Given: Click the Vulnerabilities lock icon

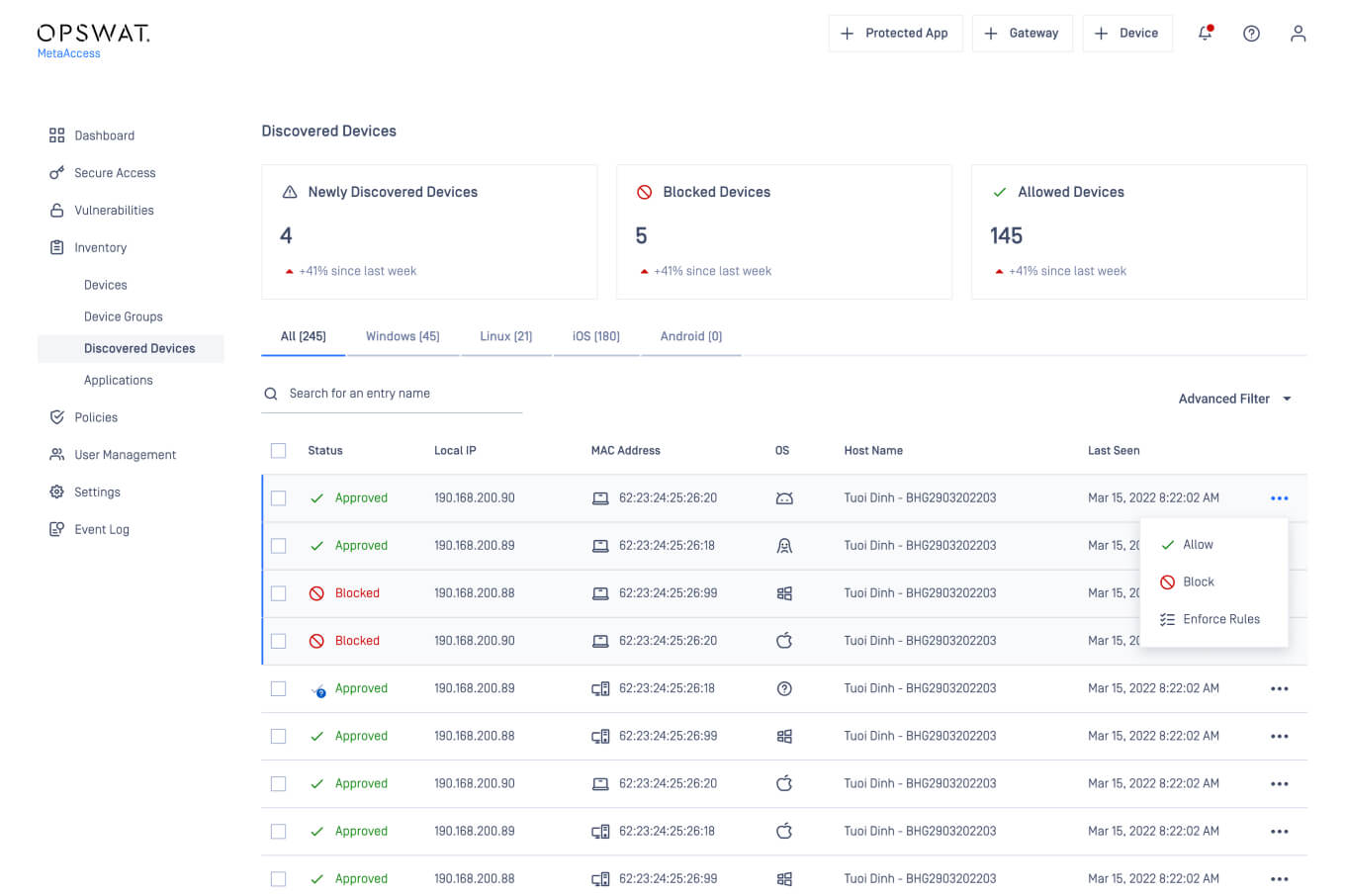Looking at the screenshot, I should point(57,211).
